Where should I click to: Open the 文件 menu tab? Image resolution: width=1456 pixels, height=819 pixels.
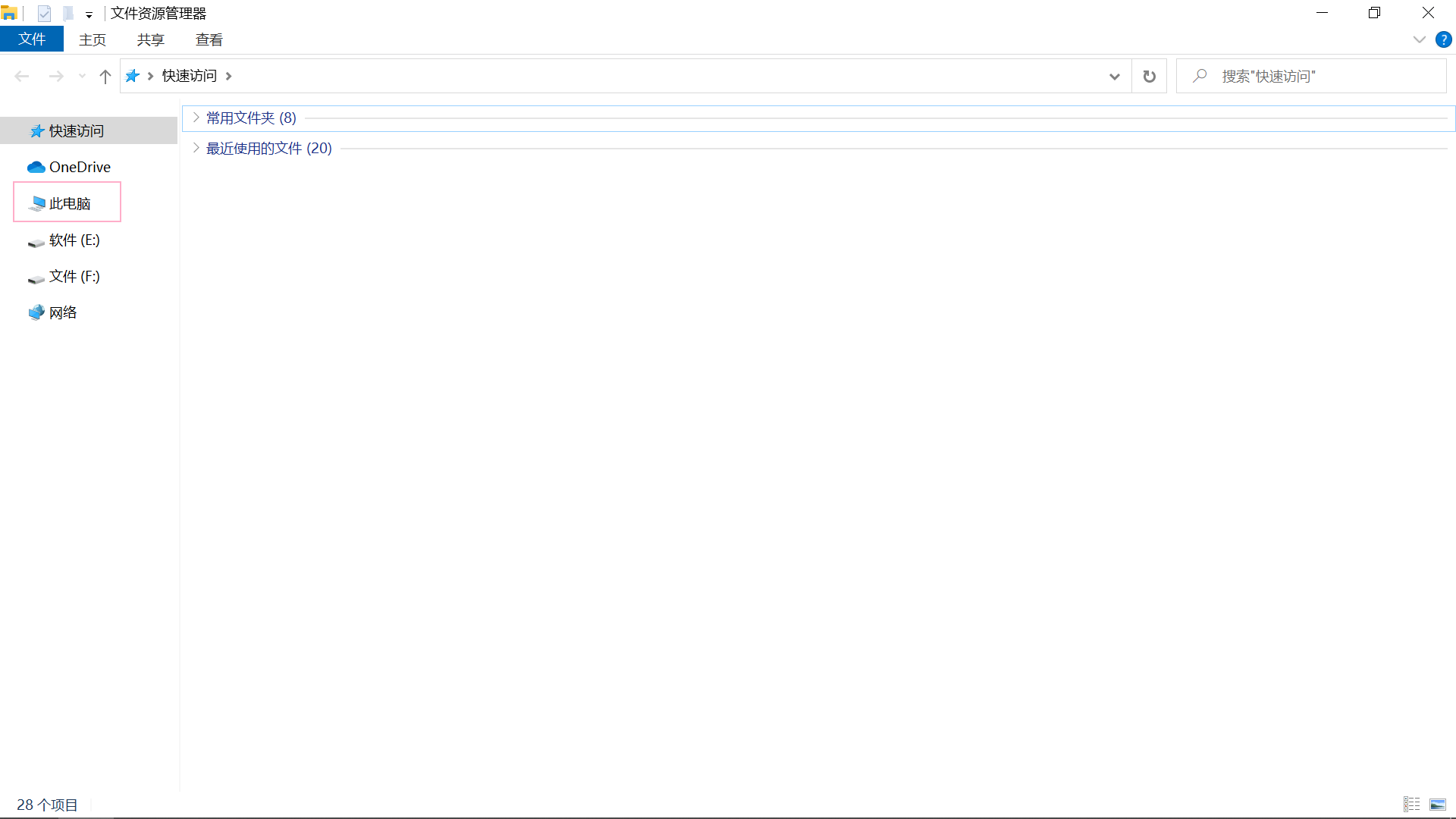(x=32, y=39)
